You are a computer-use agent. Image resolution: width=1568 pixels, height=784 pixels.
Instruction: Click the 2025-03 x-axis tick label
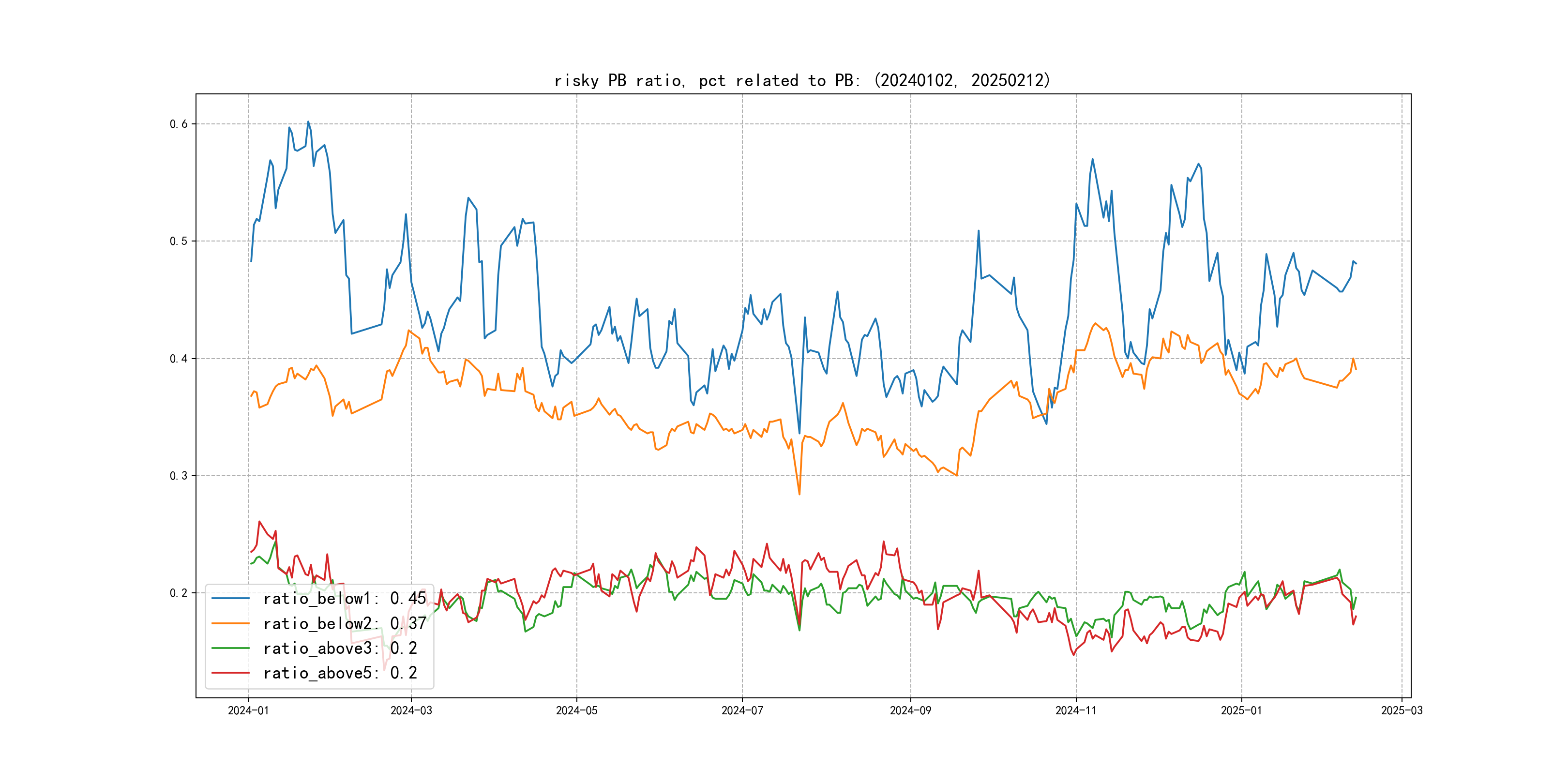(1402, 710)
